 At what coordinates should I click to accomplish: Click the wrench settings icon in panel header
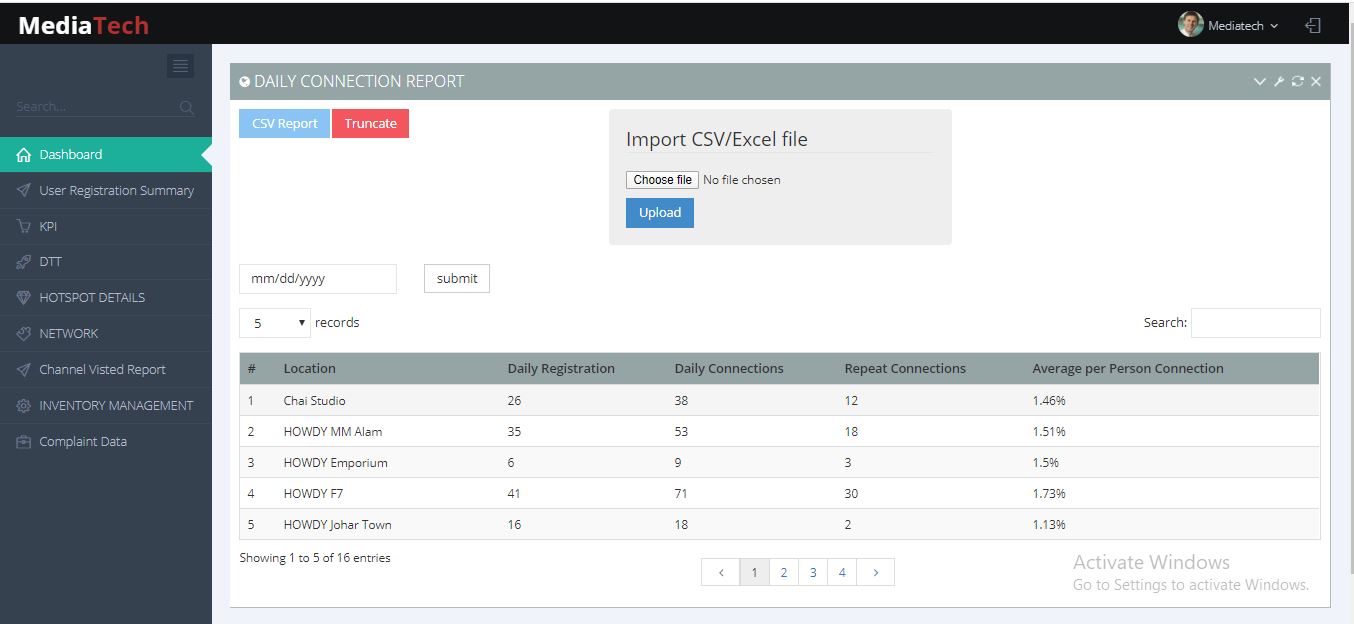[x=1279, y=82]
